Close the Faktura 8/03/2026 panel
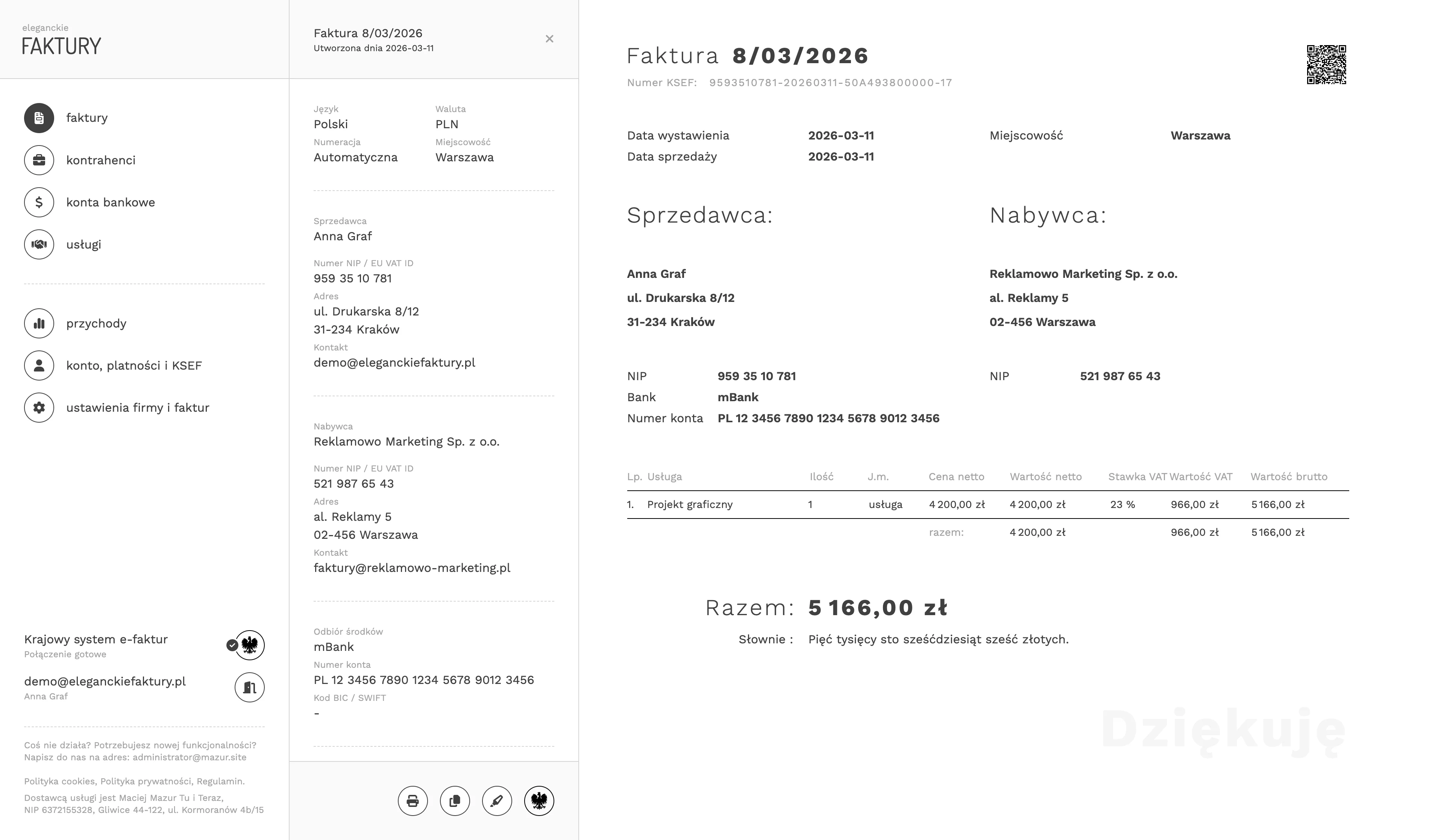 [549, 39]
